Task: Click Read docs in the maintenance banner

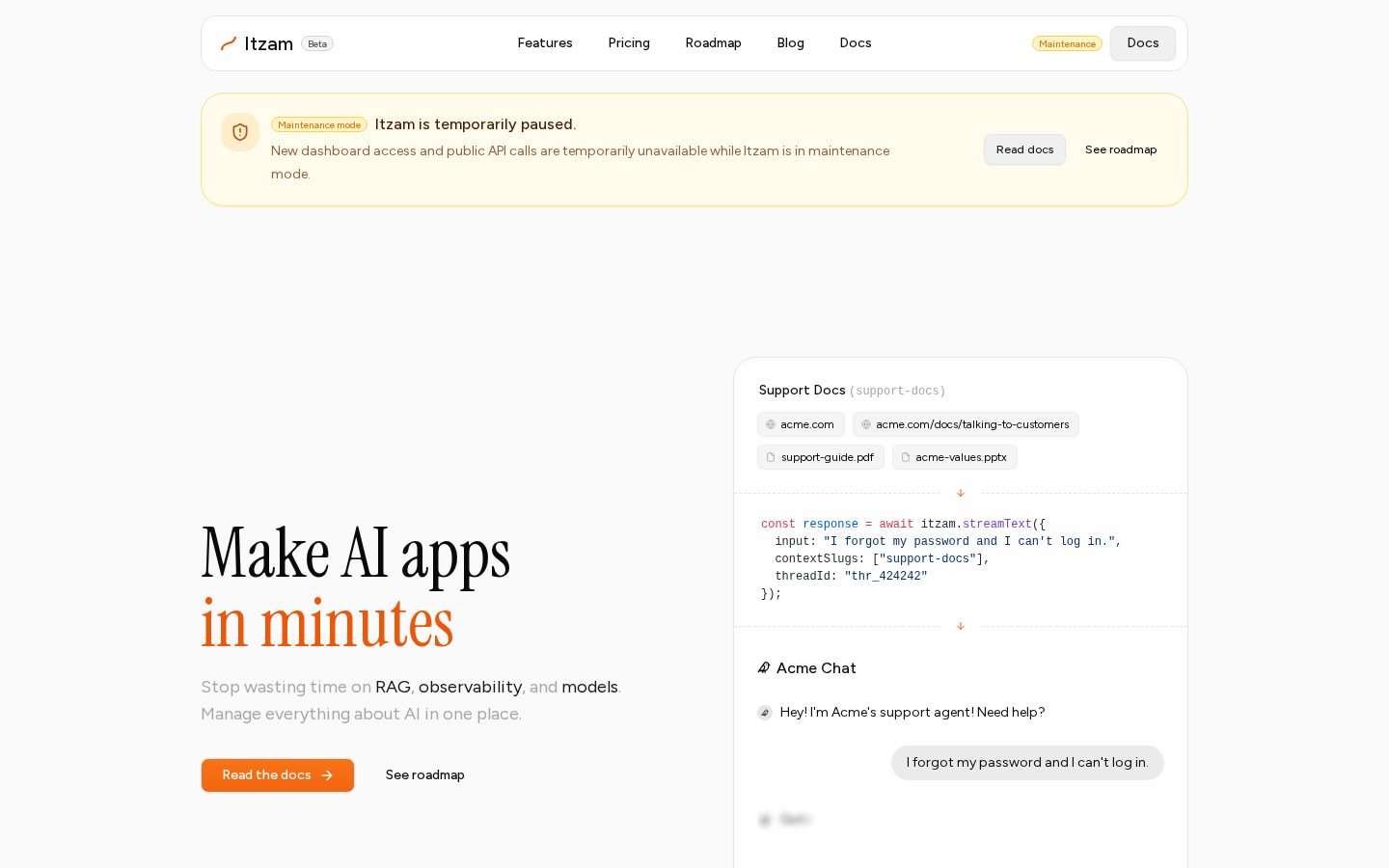Action: pos(1024,149)
